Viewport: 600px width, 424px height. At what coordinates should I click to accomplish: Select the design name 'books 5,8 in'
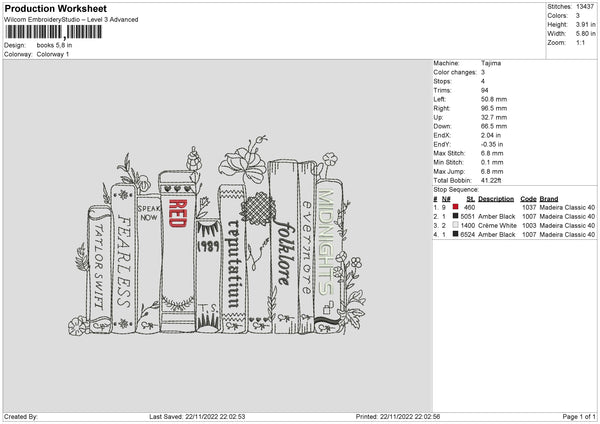pos(54,45)
